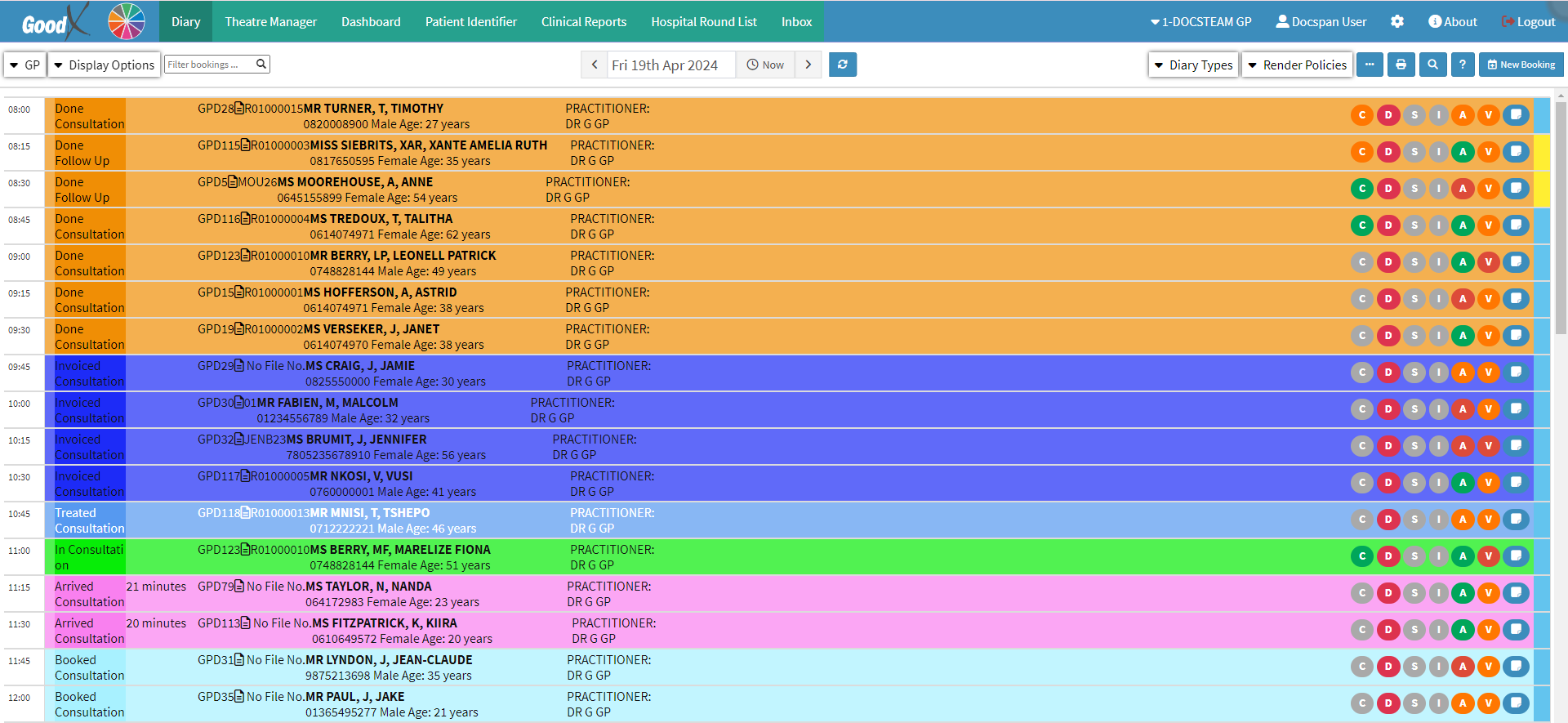Click the Logout link
The height and width of the screenshot is (723, 1568).
(1528, 22)
